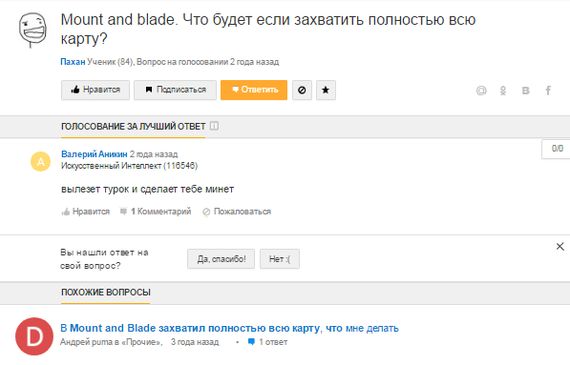
Task: Open similar question about capturing whole map
Action: tap(229, 328)
